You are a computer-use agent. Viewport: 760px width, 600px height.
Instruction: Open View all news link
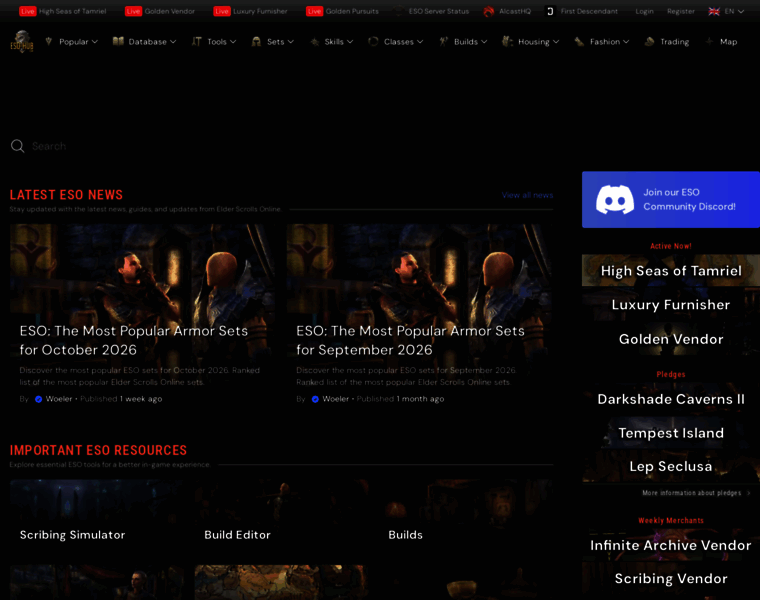click(527, 195)
